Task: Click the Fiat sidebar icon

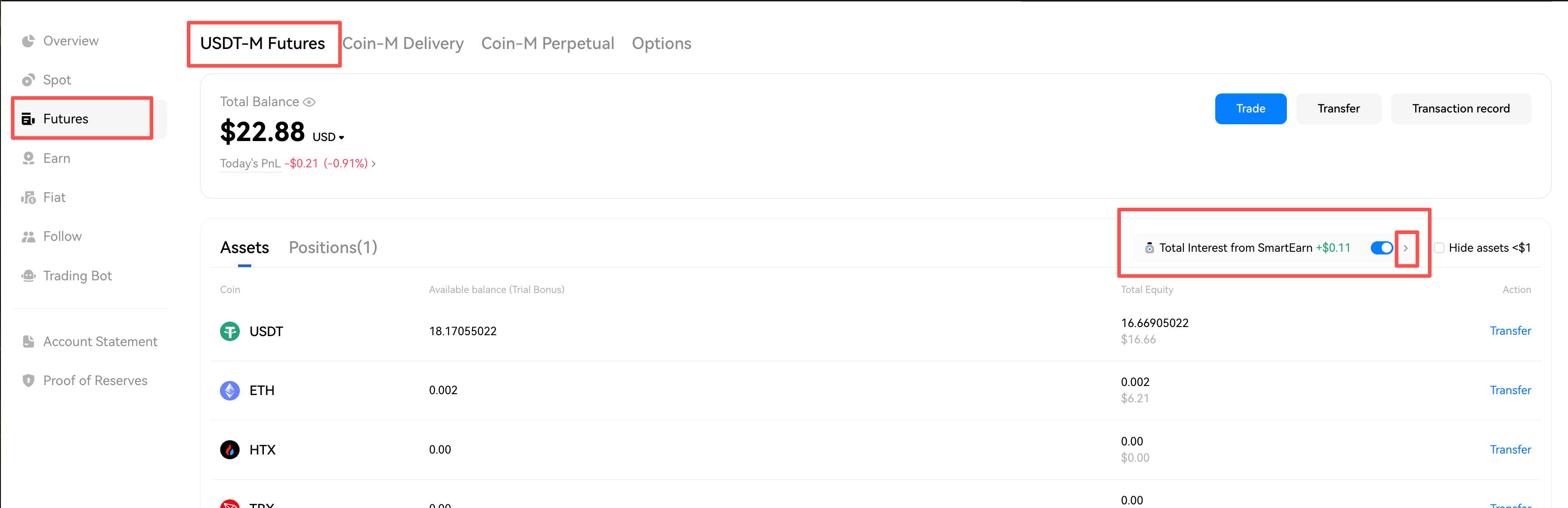Action: pos(28,197)
